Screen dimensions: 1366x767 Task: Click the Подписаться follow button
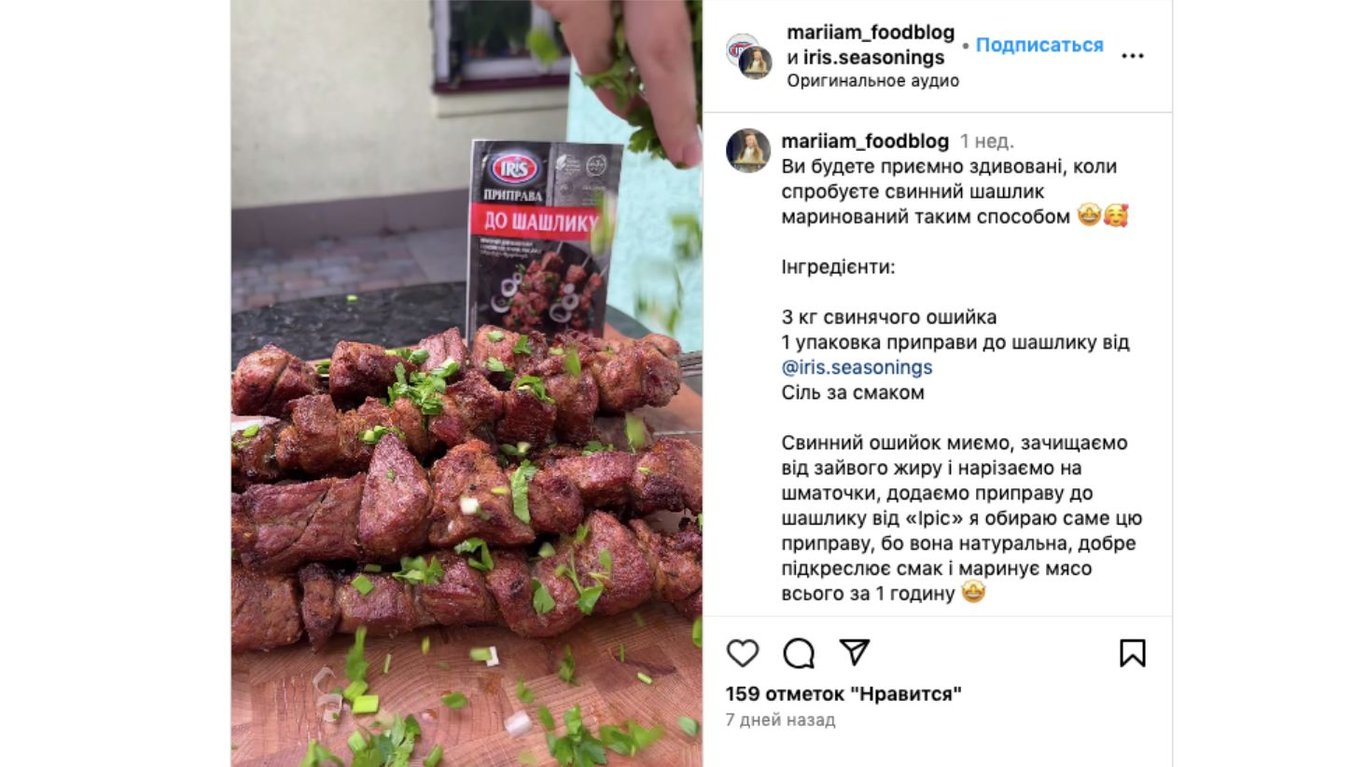pyautogui.click(x=1039, y=45)
